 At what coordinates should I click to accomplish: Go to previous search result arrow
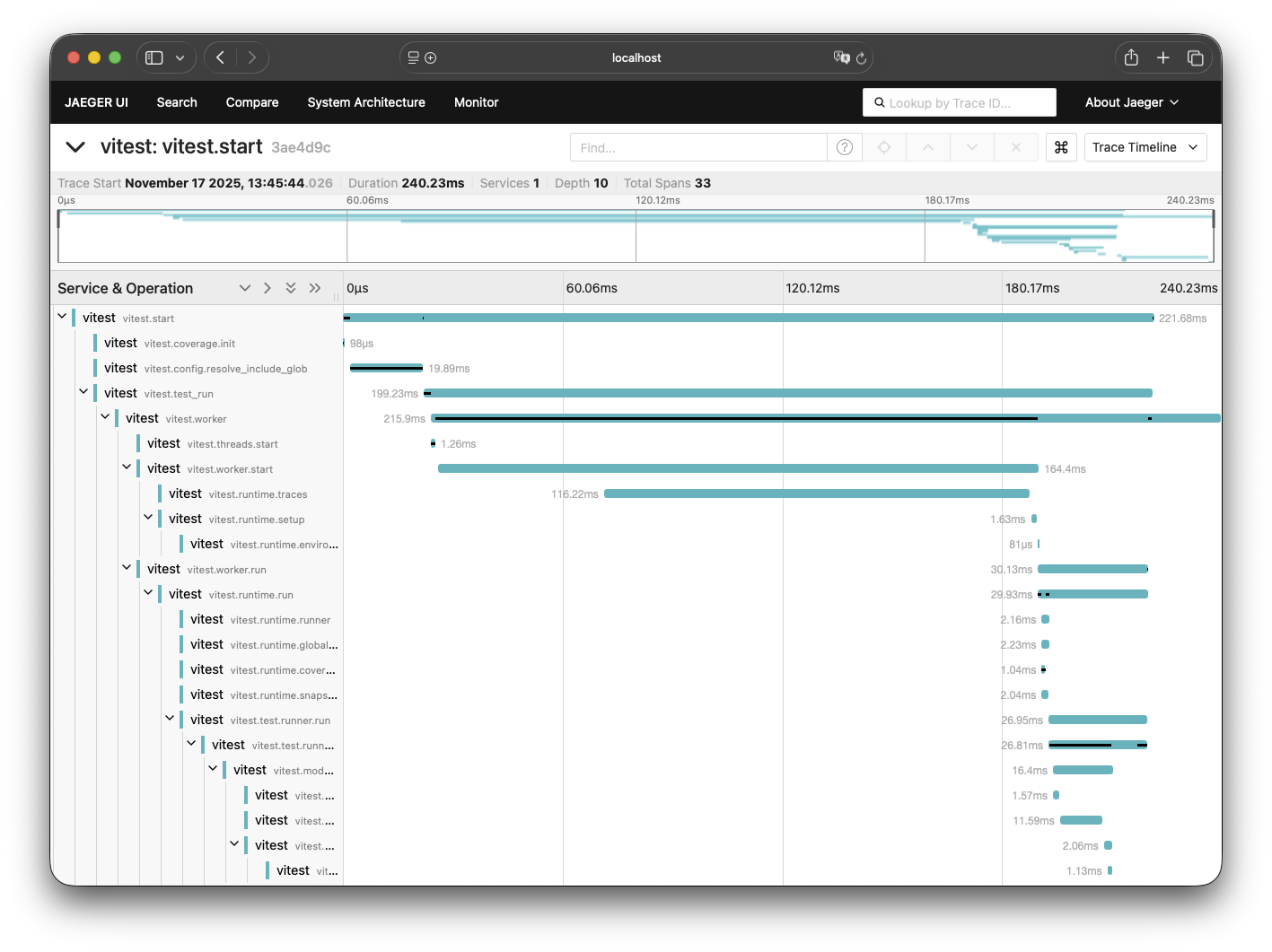point(928,147)
